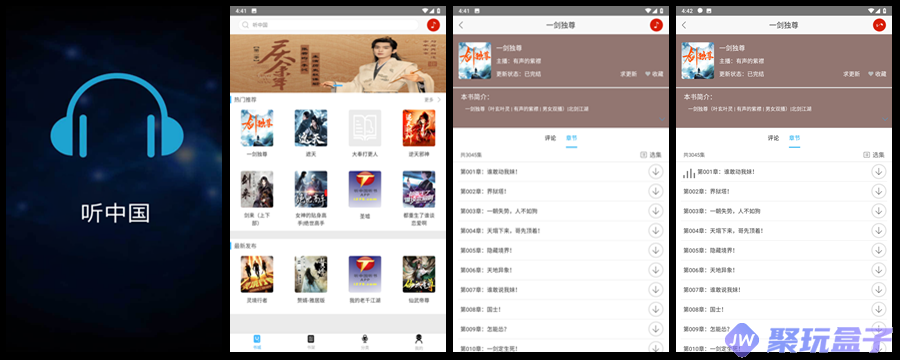
Task: Go back using the arrow on the 4:42 screen
Action: click(684, 25)
